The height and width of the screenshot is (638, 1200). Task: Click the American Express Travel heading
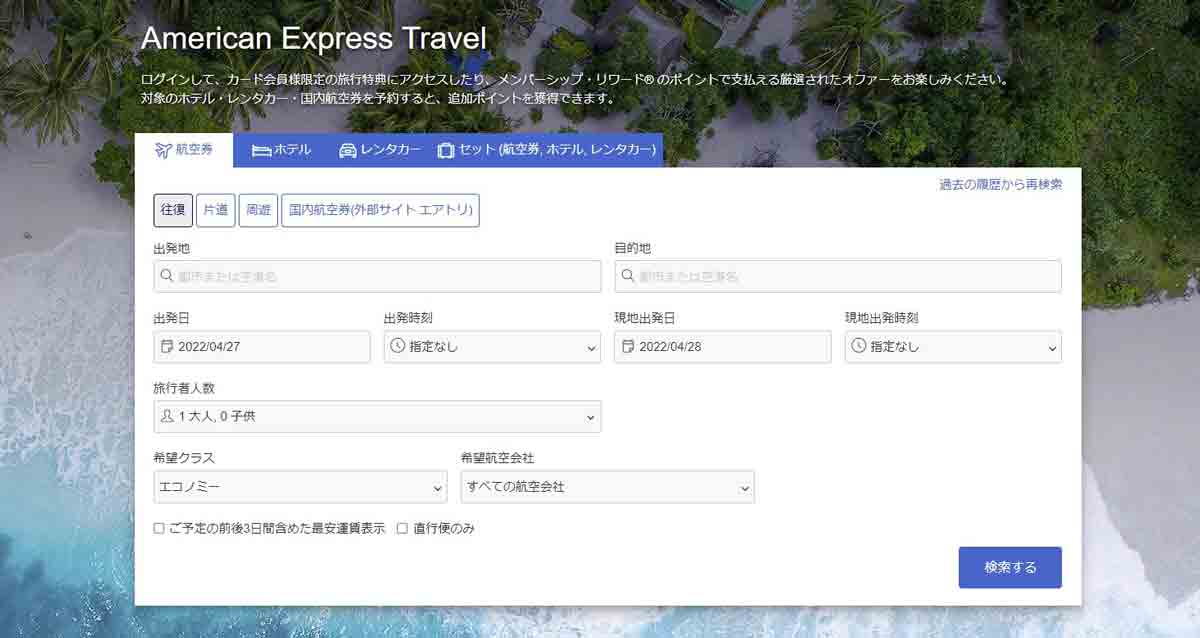coord(314,39)
